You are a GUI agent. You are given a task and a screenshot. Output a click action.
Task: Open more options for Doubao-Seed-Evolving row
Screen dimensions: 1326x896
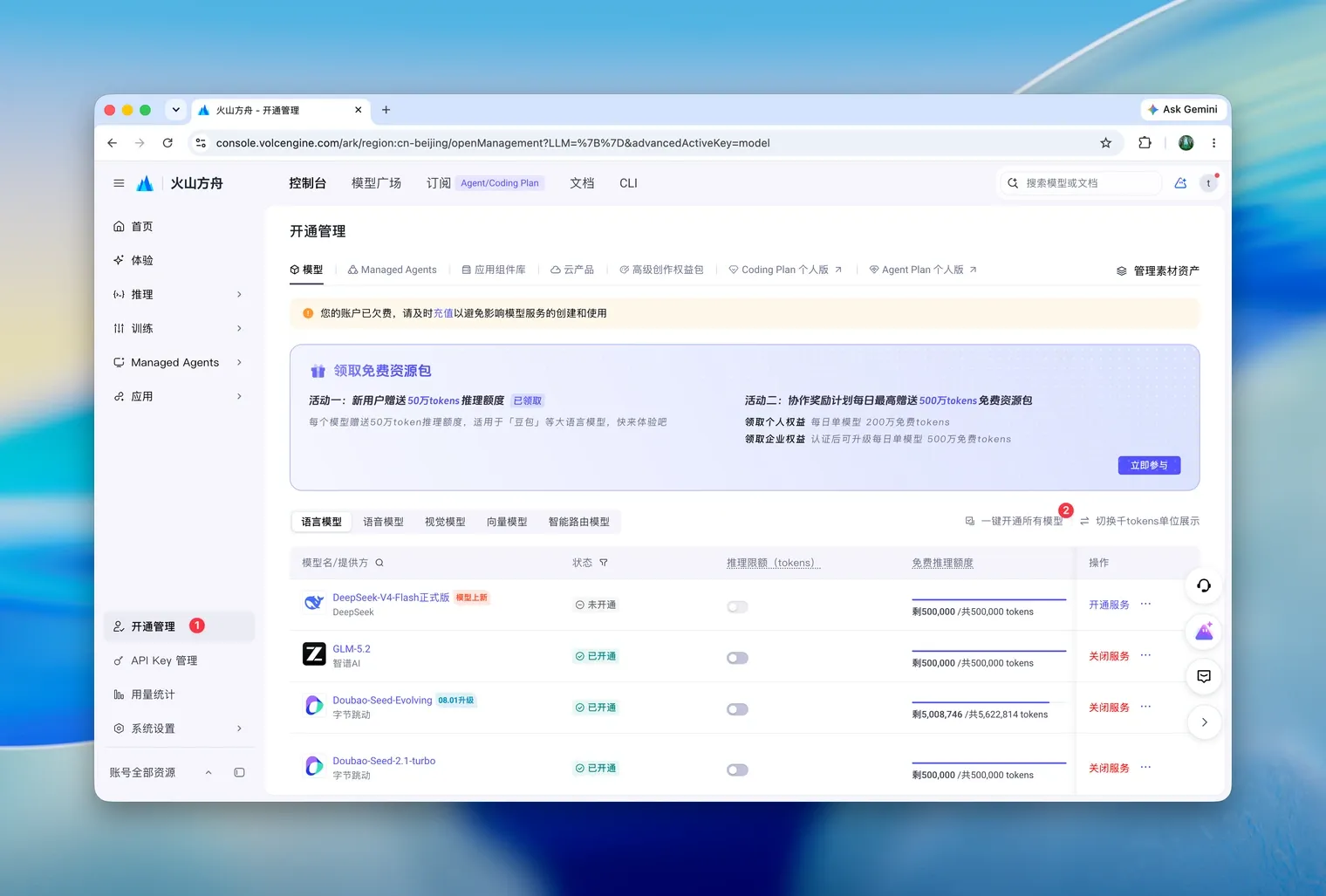coord(1145,707)
